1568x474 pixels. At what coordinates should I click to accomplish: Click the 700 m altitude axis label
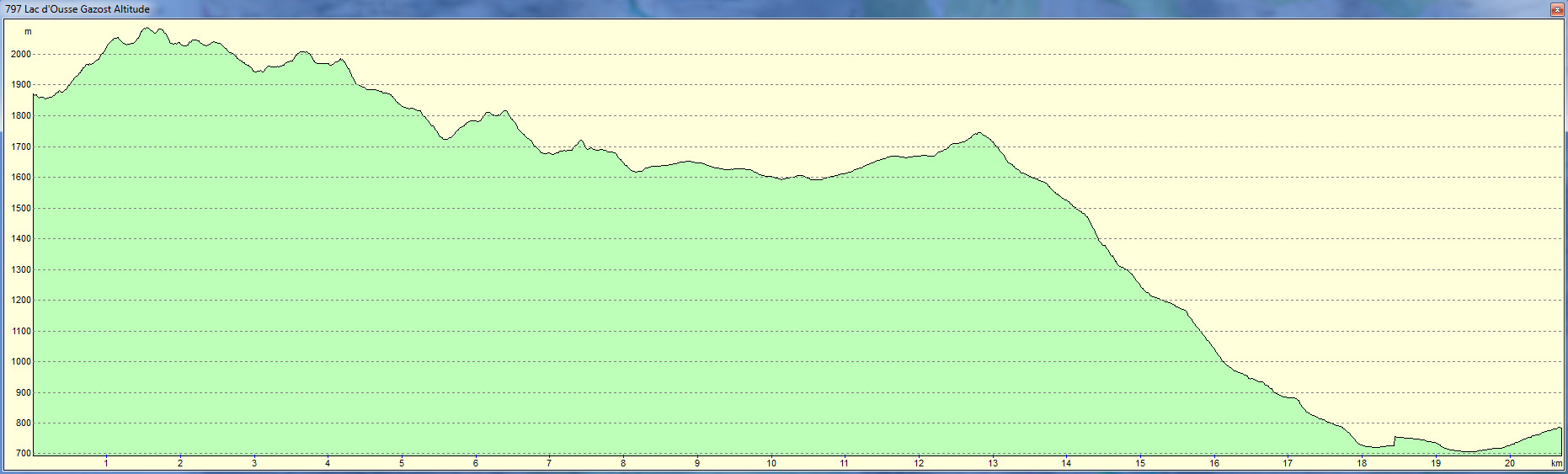tap(23, 453)
